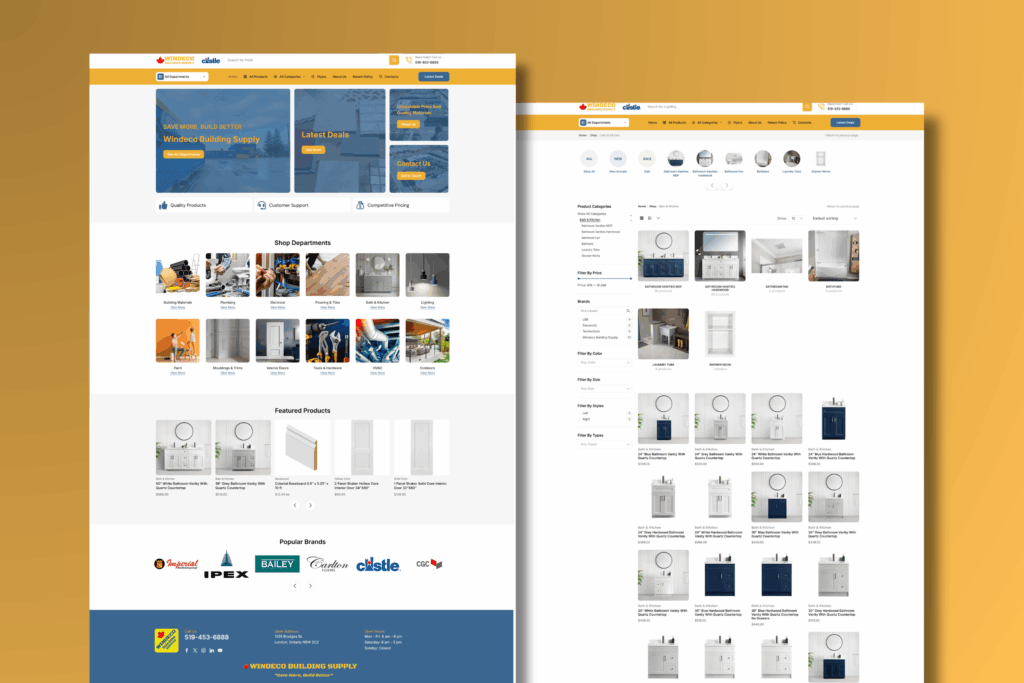Image resolution: width=1024 pixels, height=683 pixels.
Task: Open the Default sorting dropdown
Action: [x=834, y=218]
